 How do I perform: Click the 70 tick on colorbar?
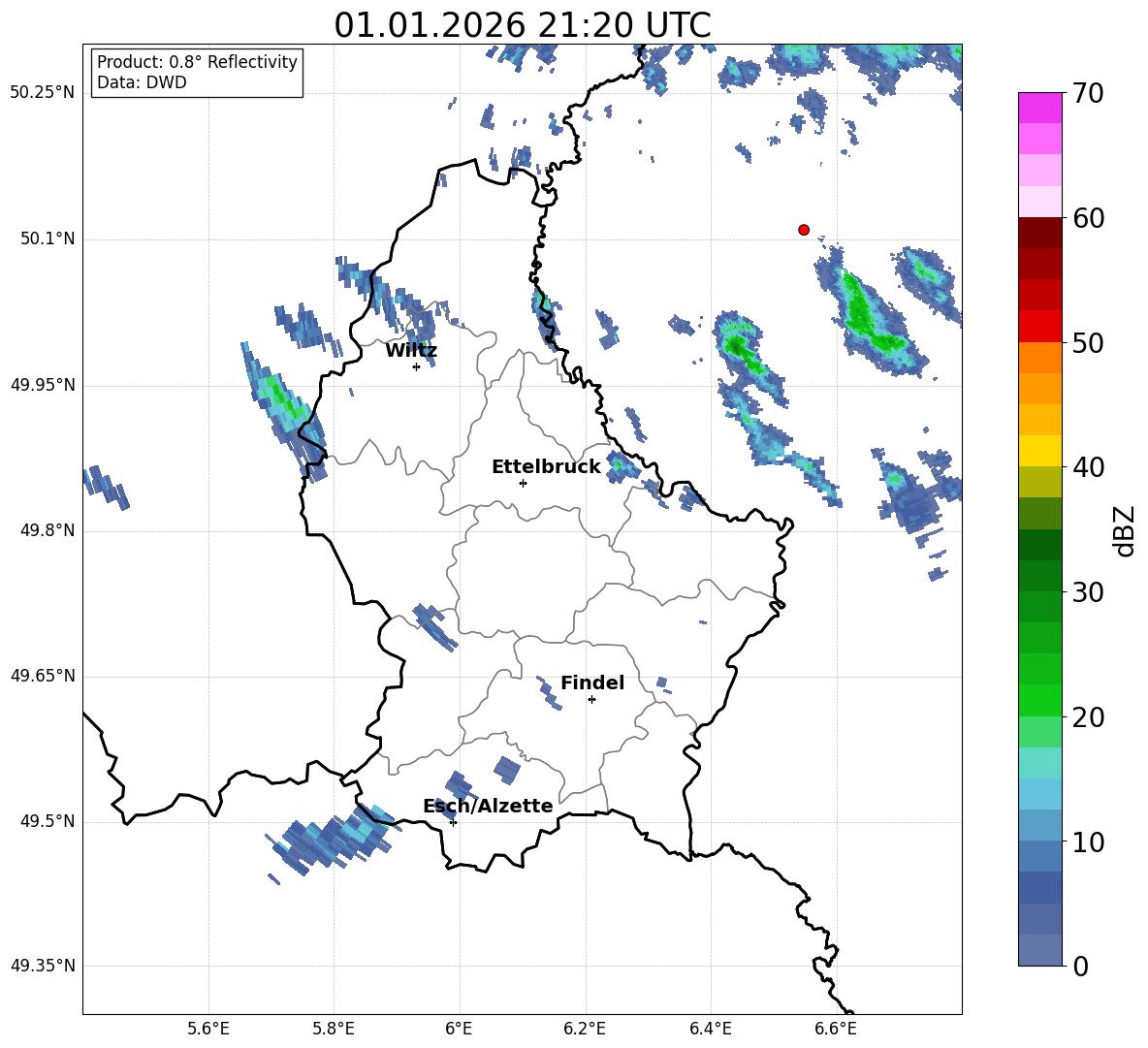click(1088, 93)
